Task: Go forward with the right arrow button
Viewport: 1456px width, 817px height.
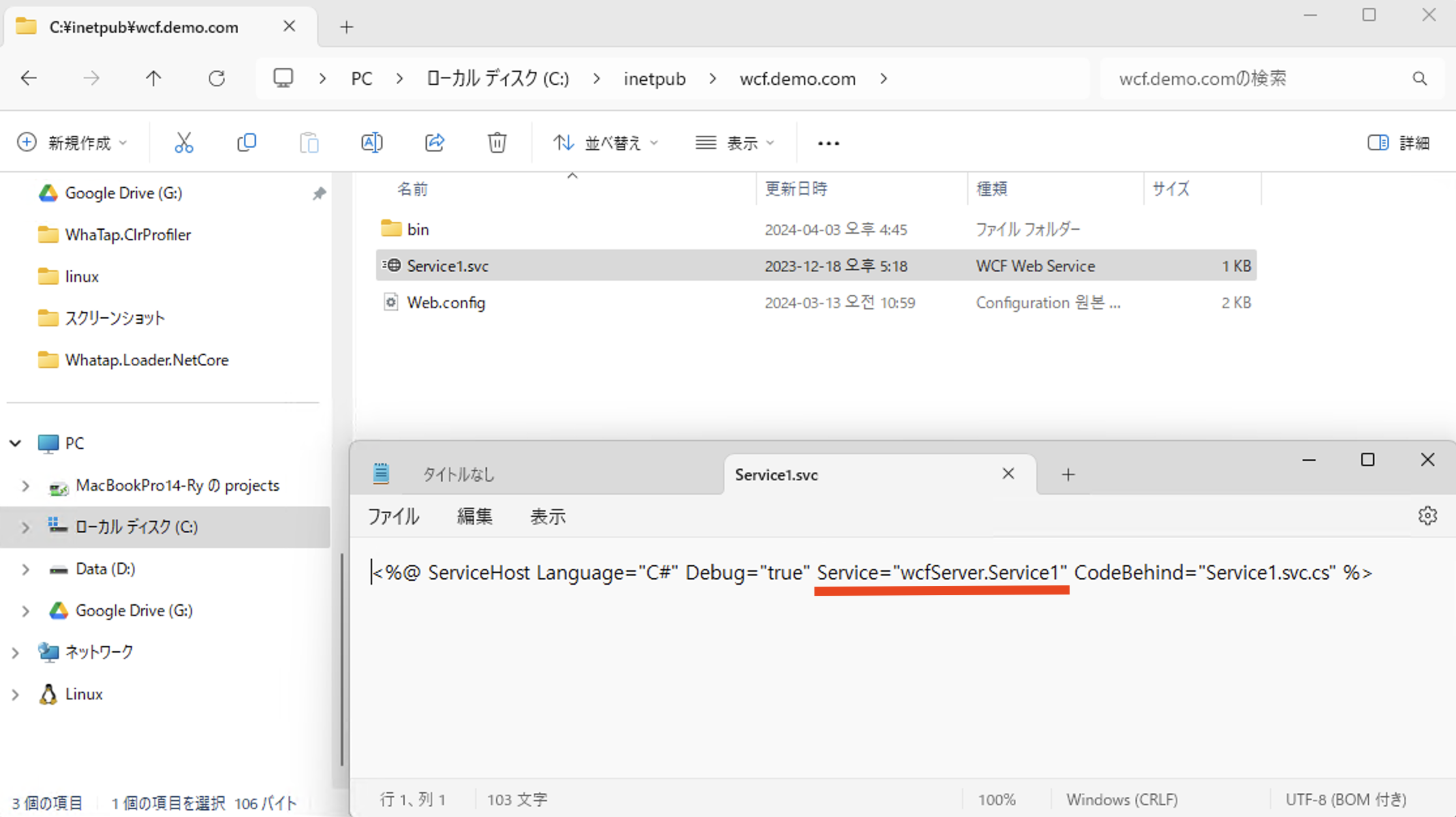Action: tap(91, 78)
